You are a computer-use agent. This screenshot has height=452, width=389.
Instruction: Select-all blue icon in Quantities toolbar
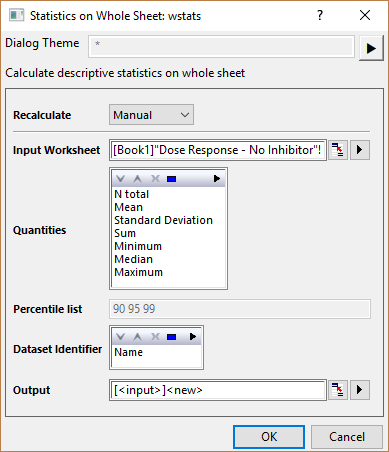click(x=172, y=179)
